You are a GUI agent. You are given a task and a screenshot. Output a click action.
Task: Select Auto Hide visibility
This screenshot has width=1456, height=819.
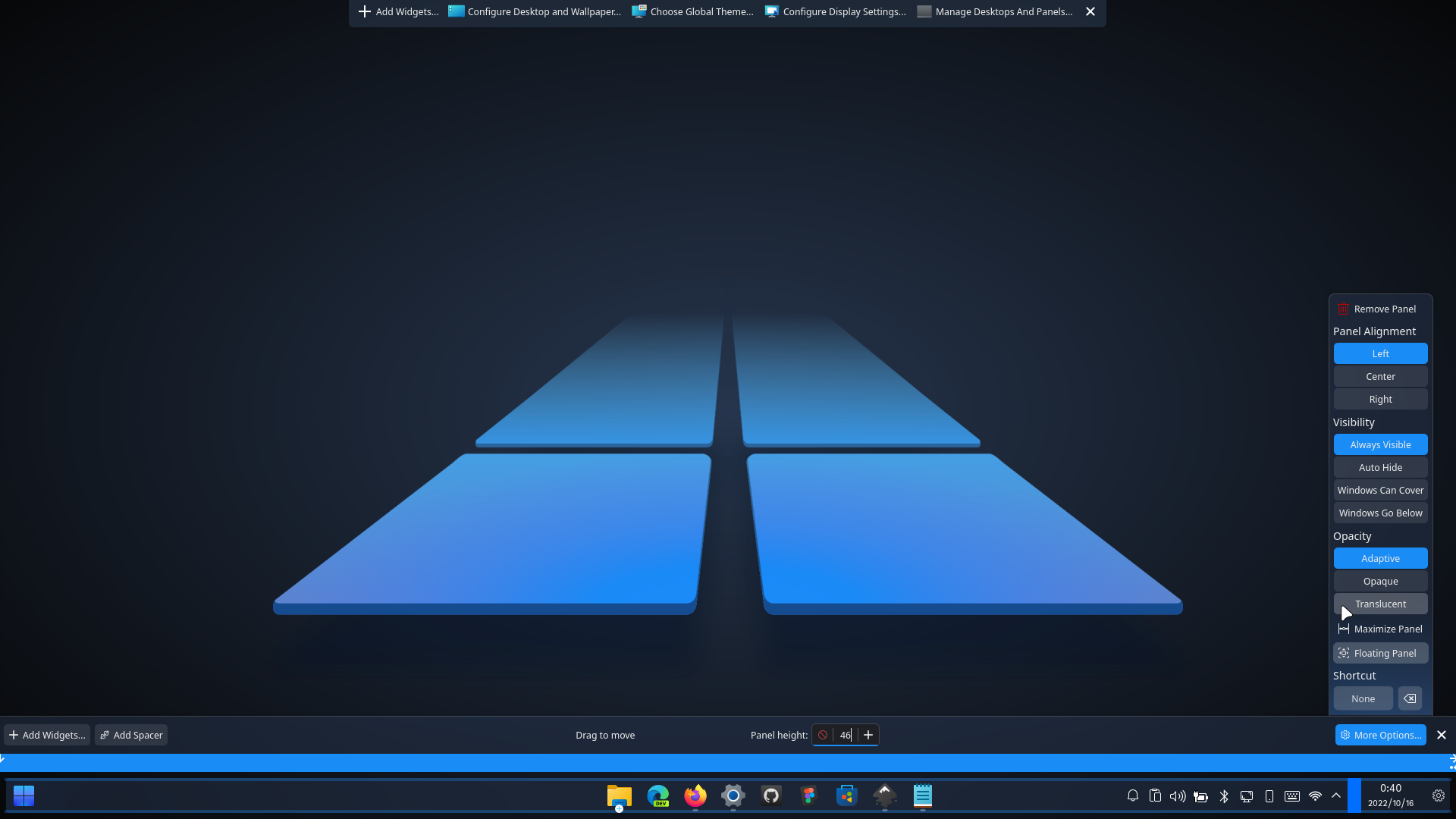(x=1380, y=467)
